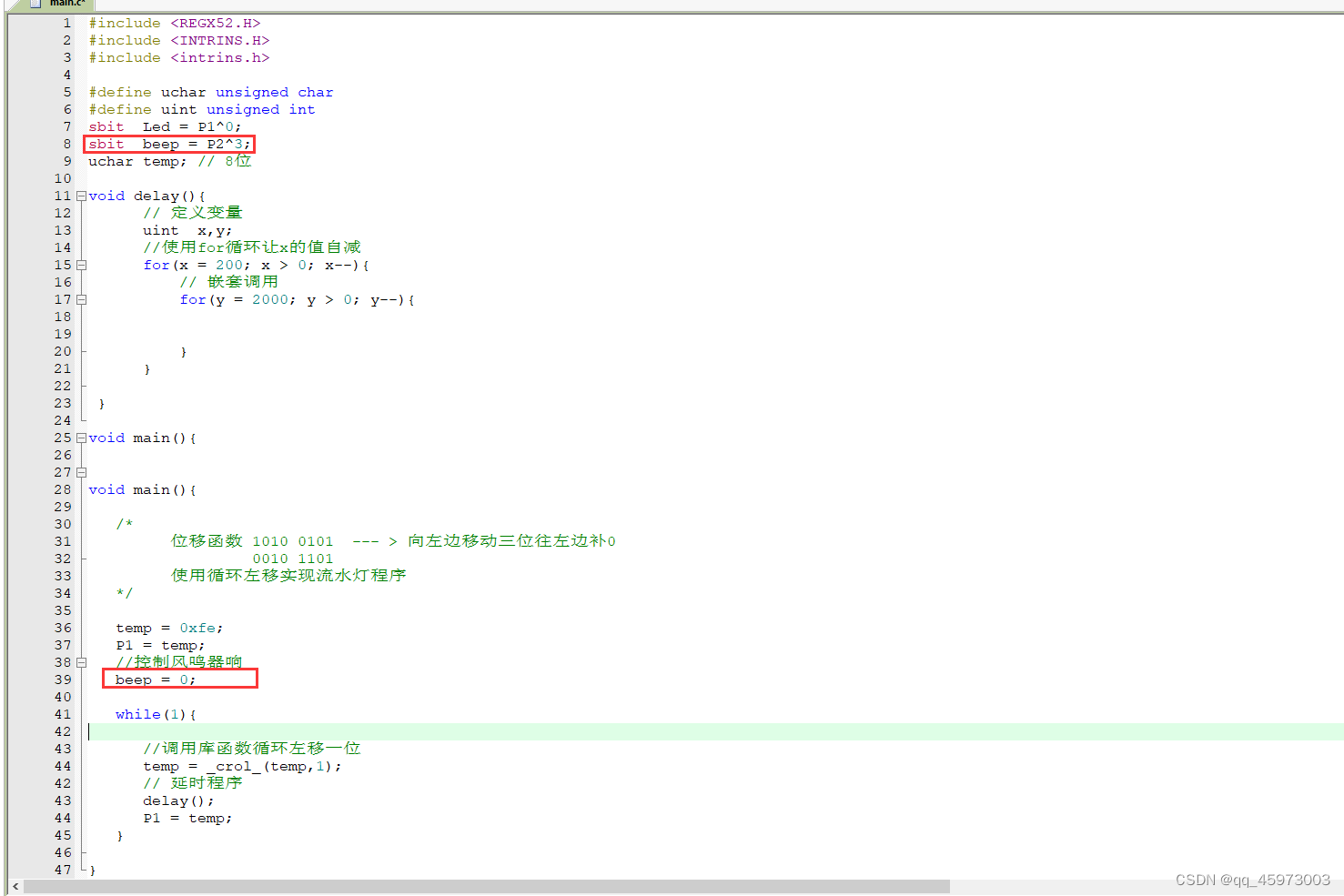Click the comment "// 延时程序"
The image size is (1344, 896).
(193, 783)
